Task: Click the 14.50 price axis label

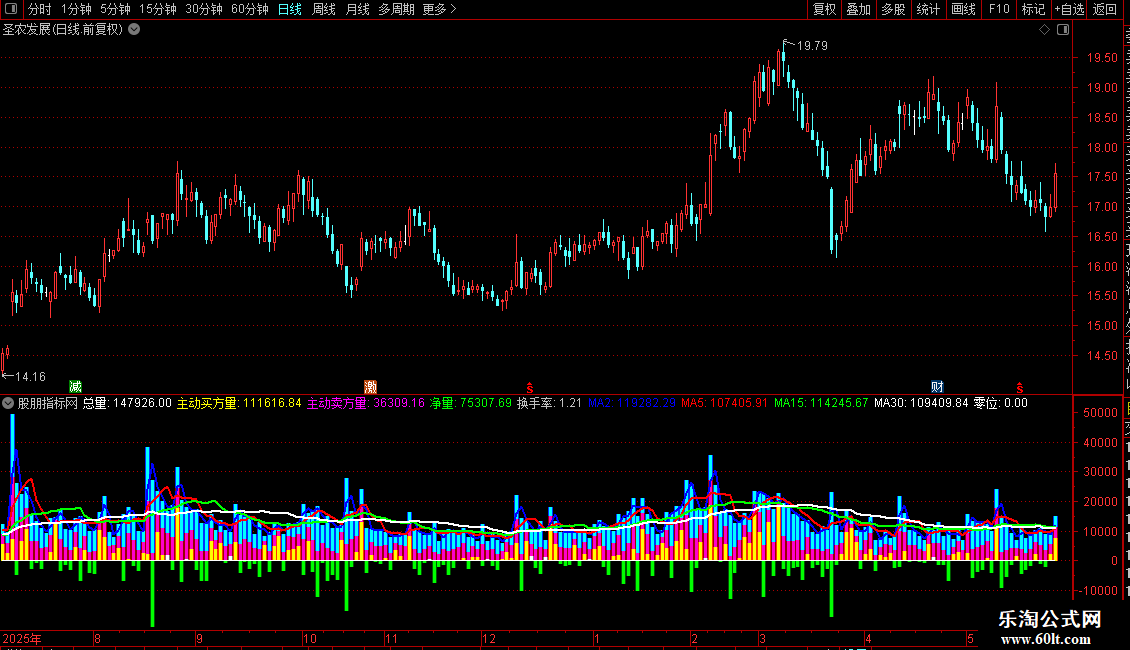Action: pyautogui.click(x=1103, y=355)
